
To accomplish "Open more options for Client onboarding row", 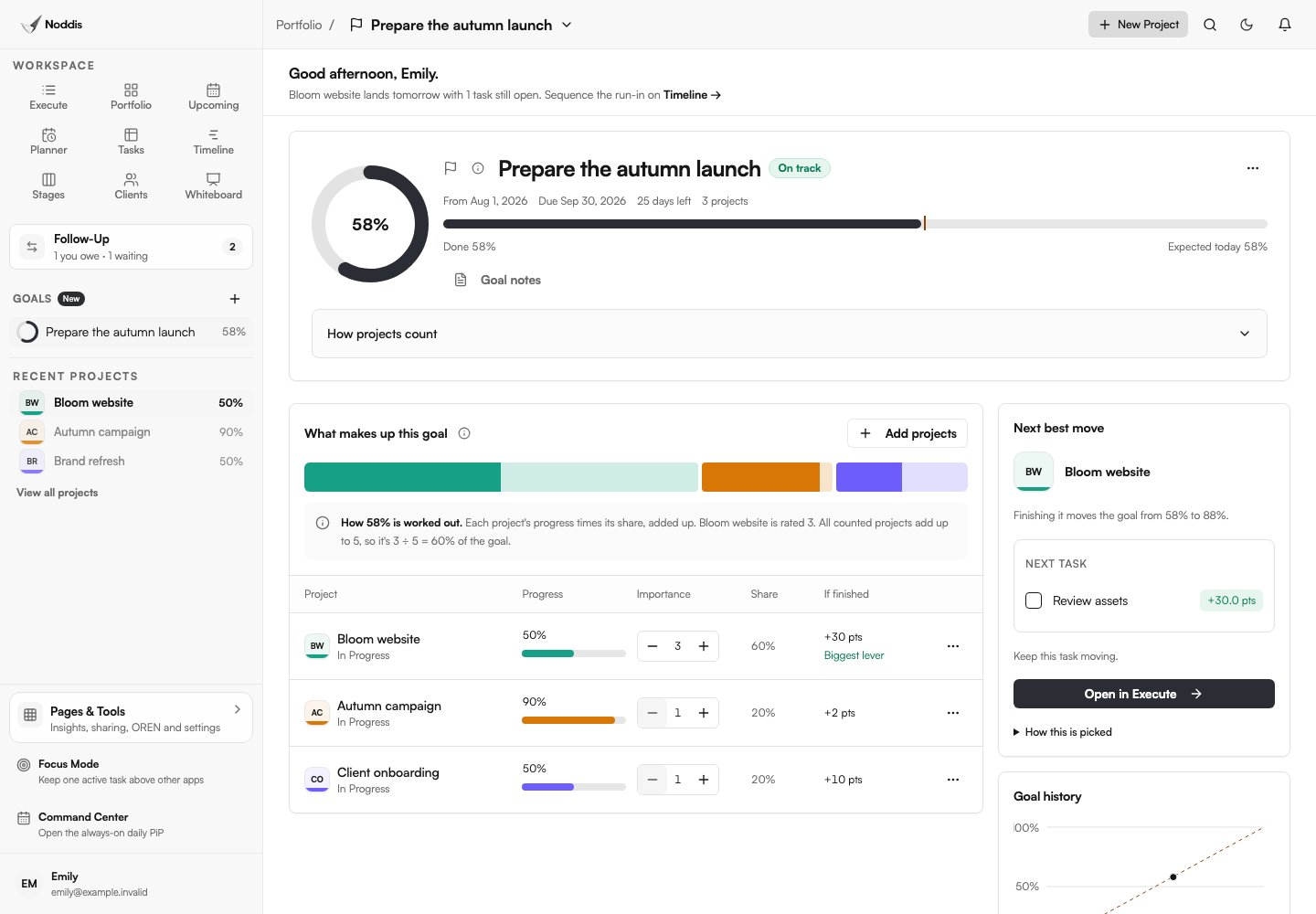I will click(x=953, y=780).
